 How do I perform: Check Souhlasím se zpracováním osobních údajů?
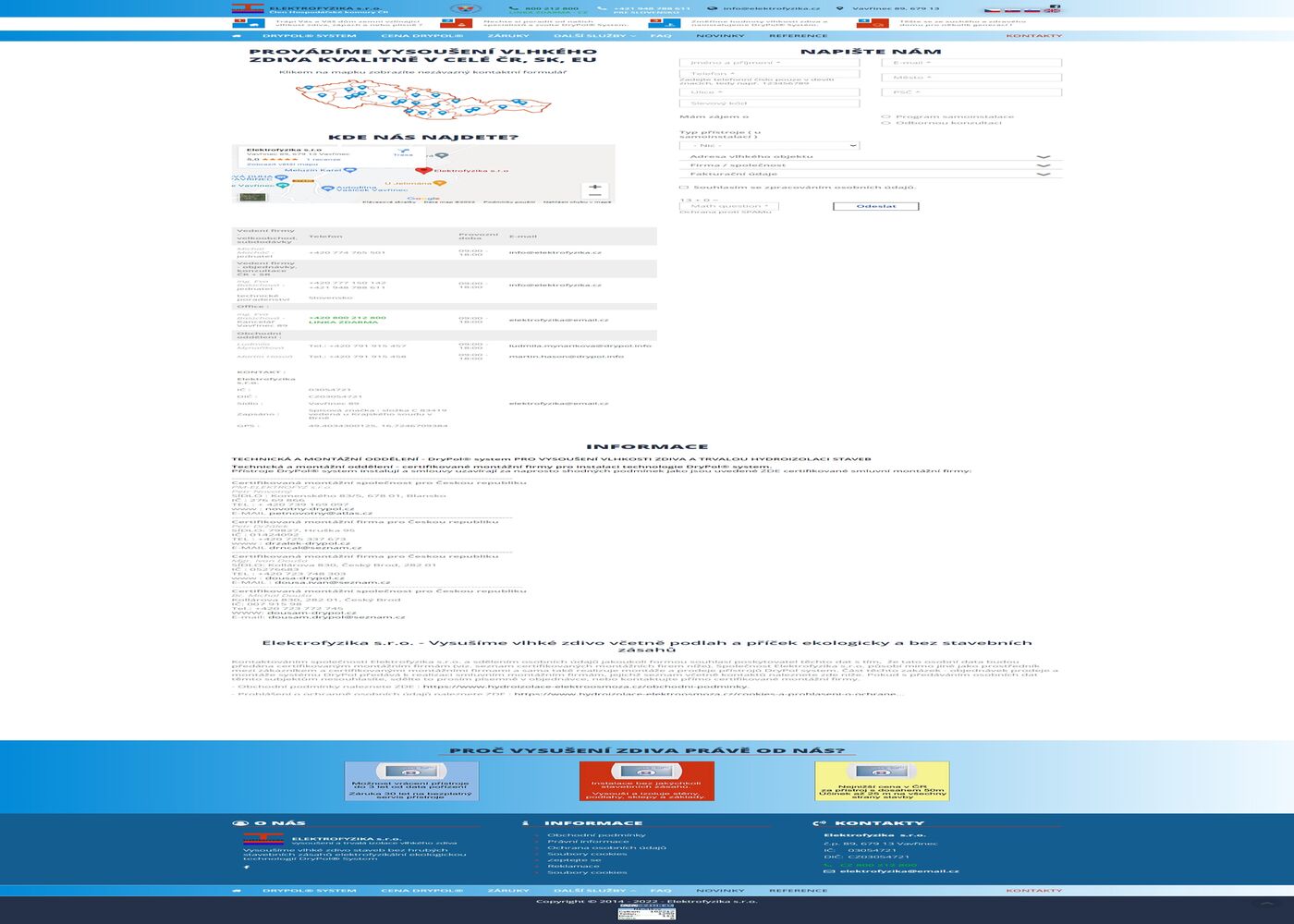point(684,188)
